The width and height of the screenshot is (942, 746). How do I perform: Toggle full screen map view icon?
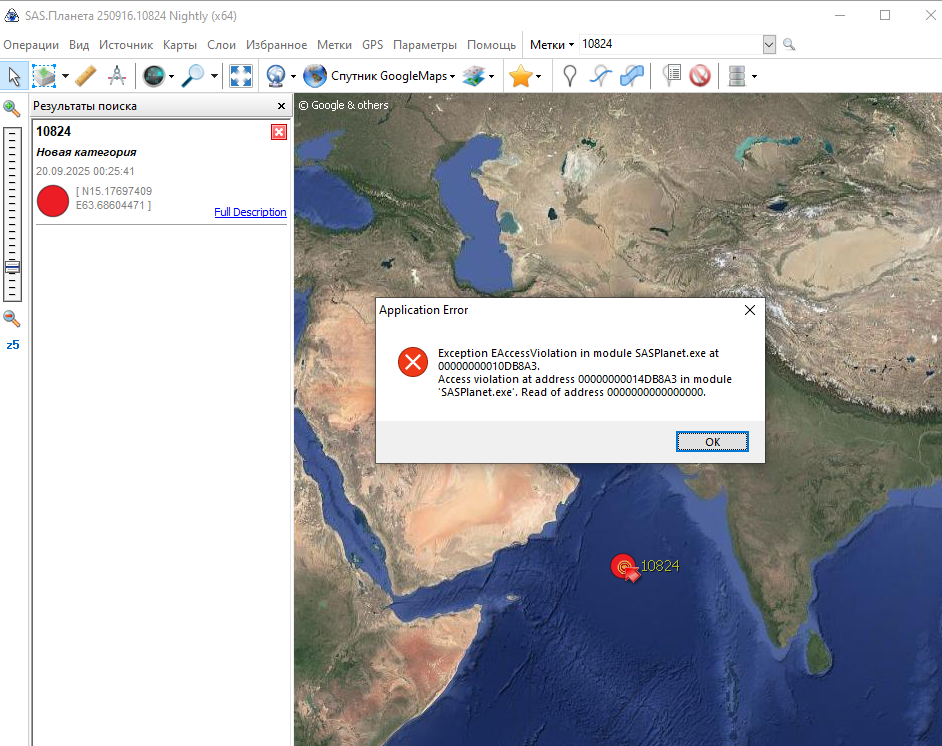click(x=240, y=76)
